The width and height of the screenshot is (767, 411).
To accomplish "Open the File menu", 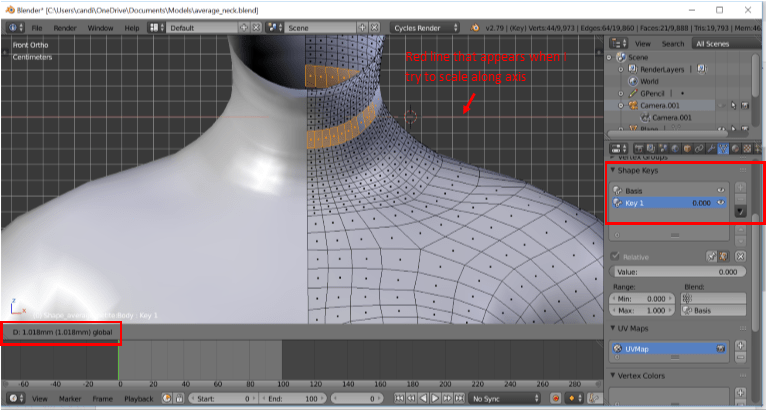I will click(x=37, y=28).
